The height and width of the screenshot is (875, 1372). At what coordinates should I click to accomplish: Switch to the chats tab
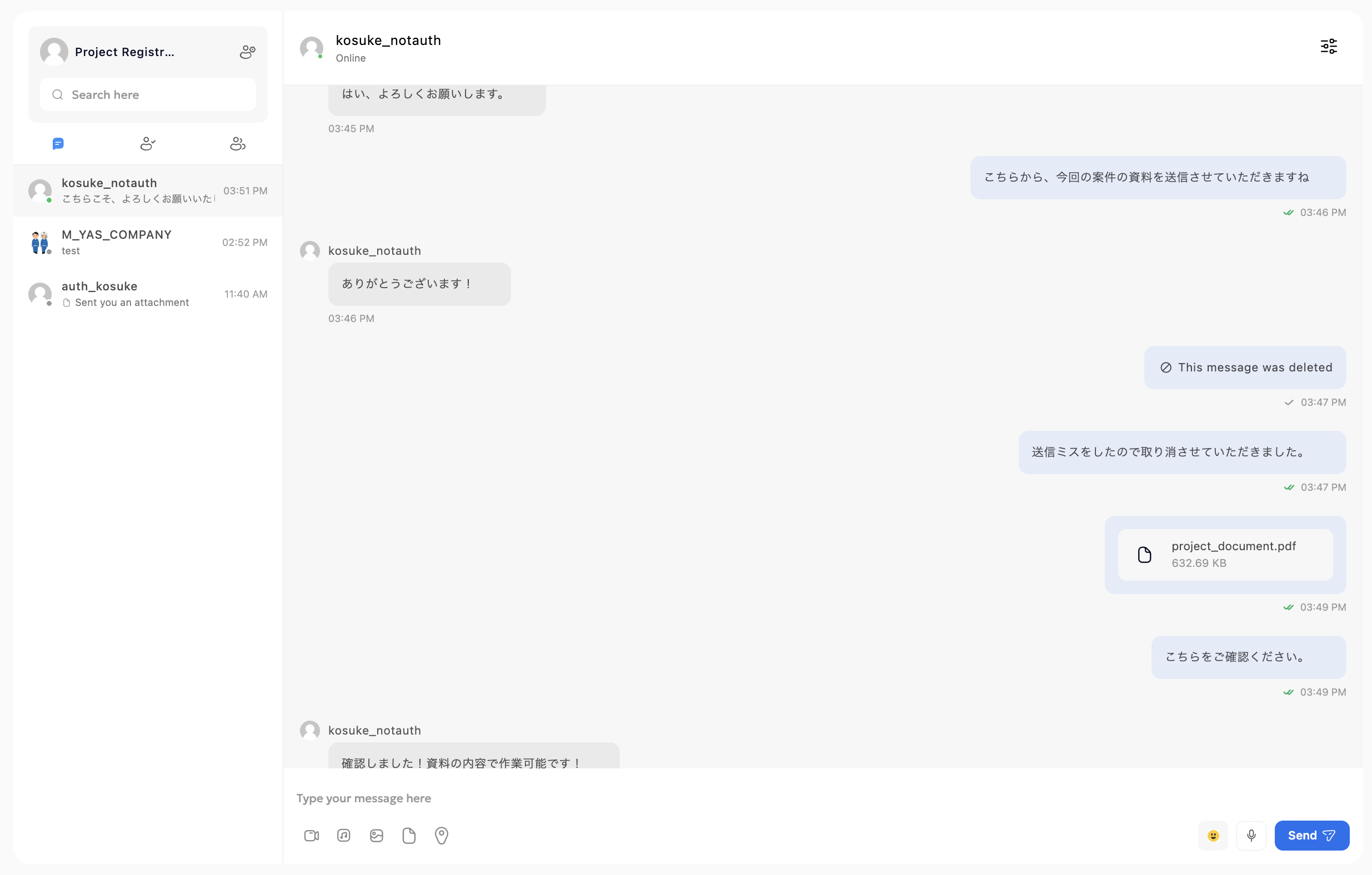58,144
